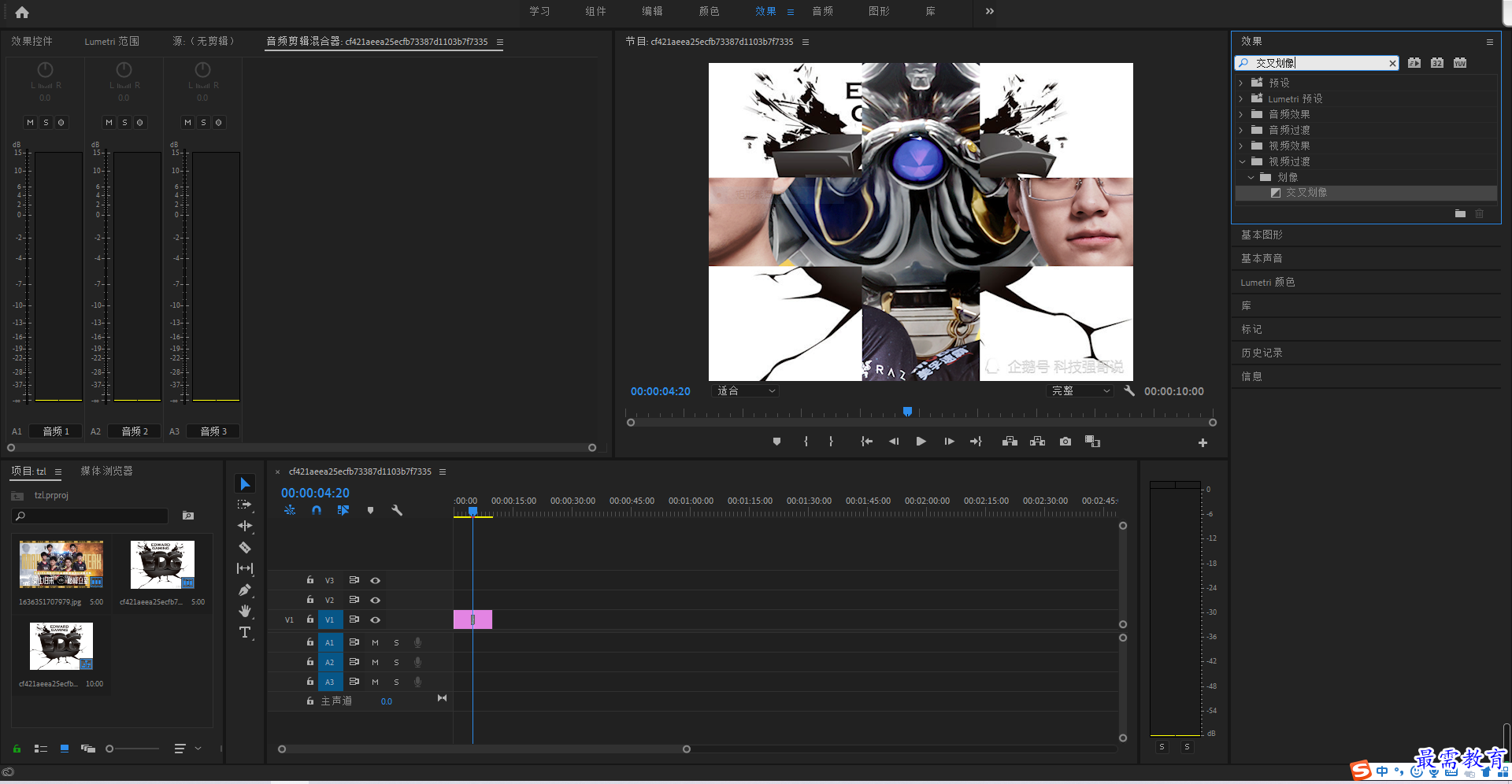
Task: Play the sequence in program monitor
Action: click(921, 442)
